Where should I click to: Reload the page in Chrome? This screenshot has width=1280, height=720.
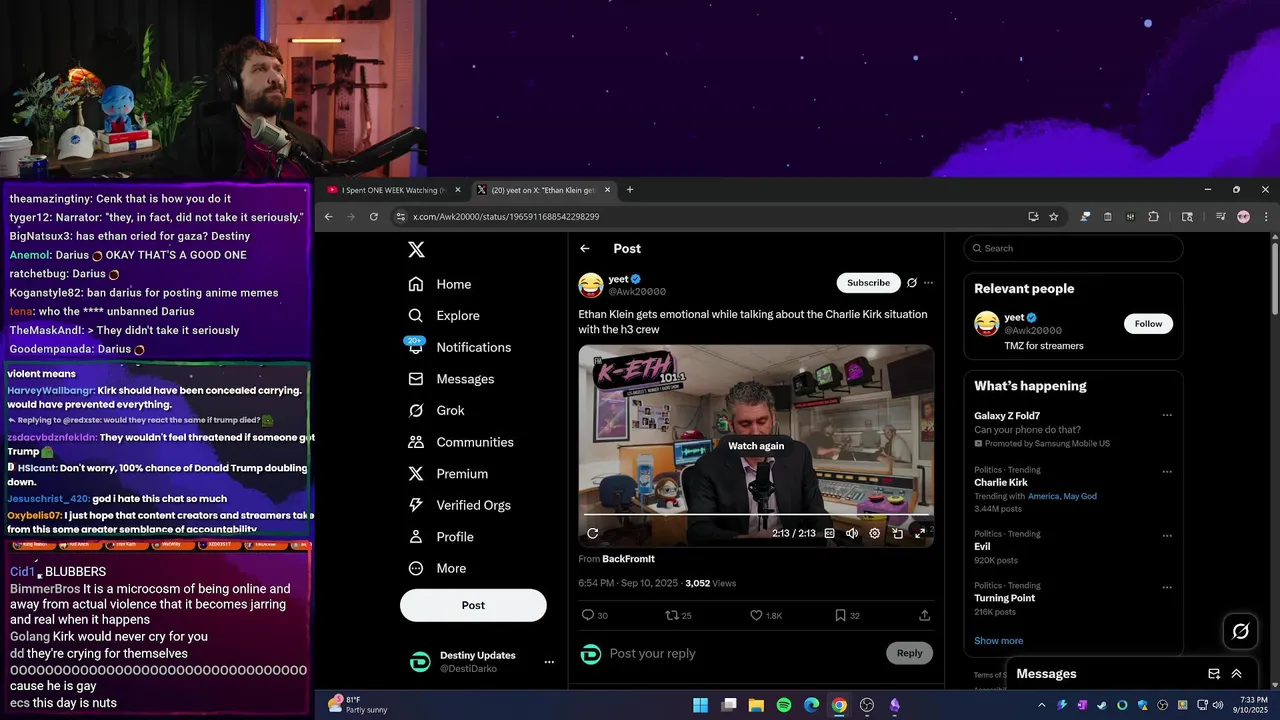click(374, 216)
